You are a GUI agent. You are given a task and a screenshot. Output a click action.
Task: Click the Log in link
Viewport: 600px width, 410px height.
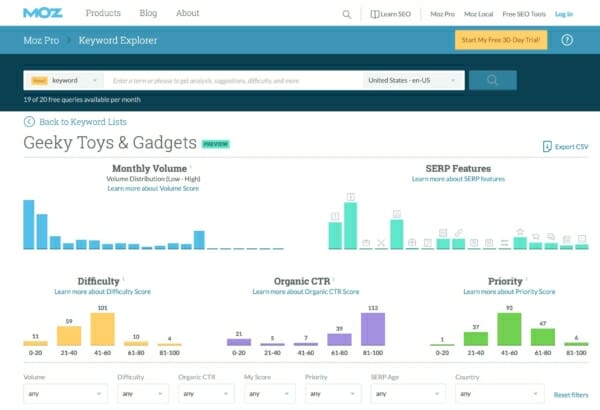pyautogui.click(x=564, y=14)
